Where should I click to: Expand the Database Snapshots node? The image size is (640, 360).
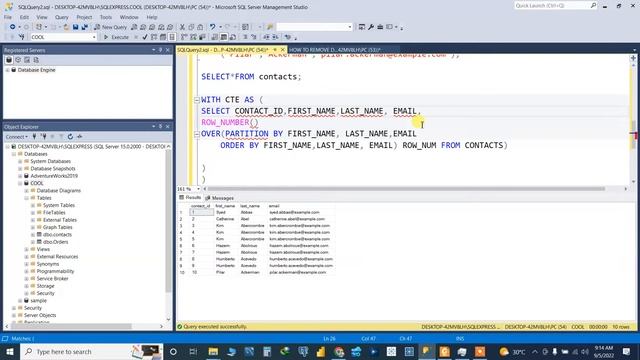pyautogui.click(x=20, y=169)
